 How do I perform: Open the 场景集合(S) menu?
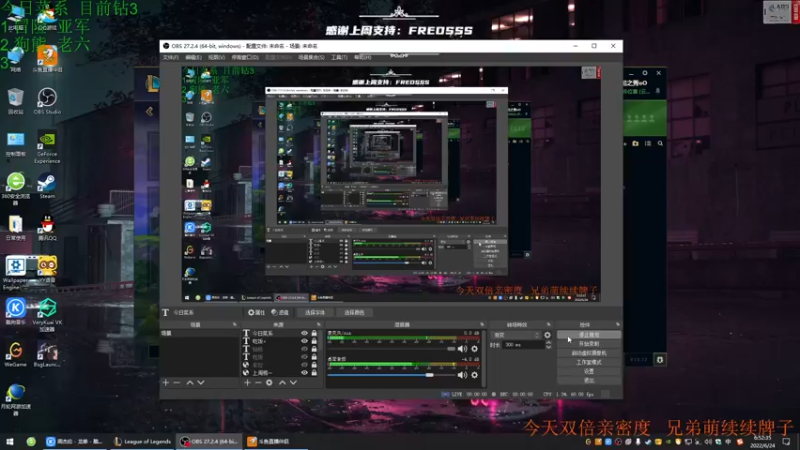click(311, 57)
